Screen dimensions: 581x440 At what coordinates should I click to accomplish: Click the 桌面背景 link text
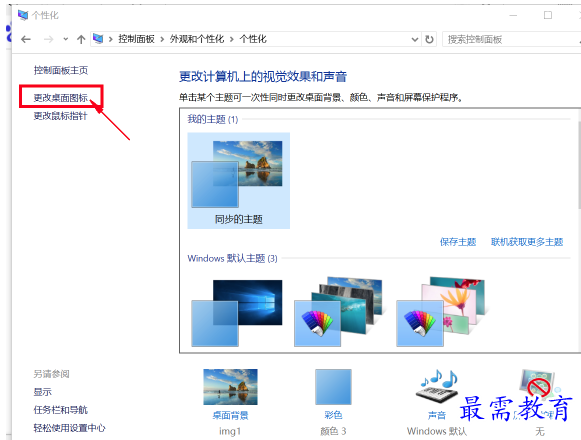[230, 415]
